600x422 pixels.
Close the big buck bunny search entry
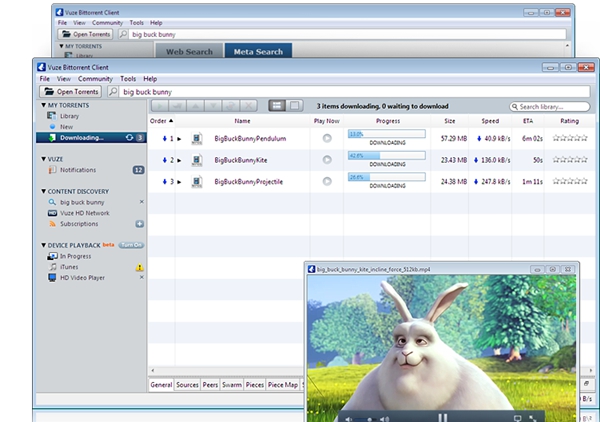(140, 202)
